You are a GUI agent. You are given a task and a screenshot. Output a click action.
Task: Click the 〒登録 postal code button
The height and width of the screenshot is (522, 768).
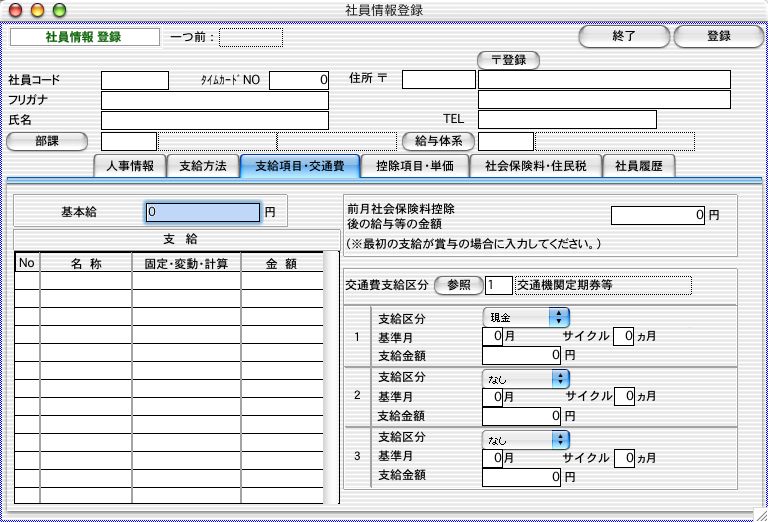pos(508,60)
